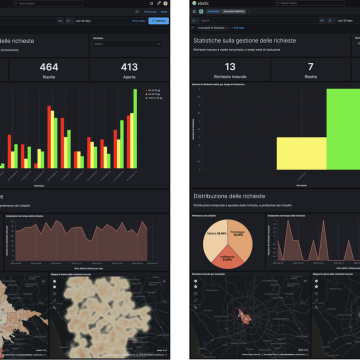
Task: Click the green space avatar icon
Action: [x=201, y=11]
